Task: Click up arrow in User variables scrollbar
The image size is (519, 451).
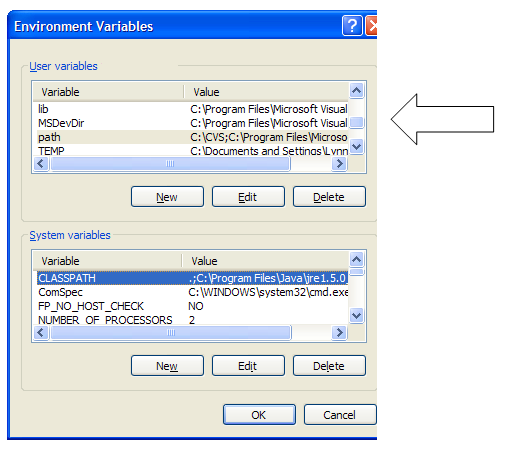Action: [357, 91]
